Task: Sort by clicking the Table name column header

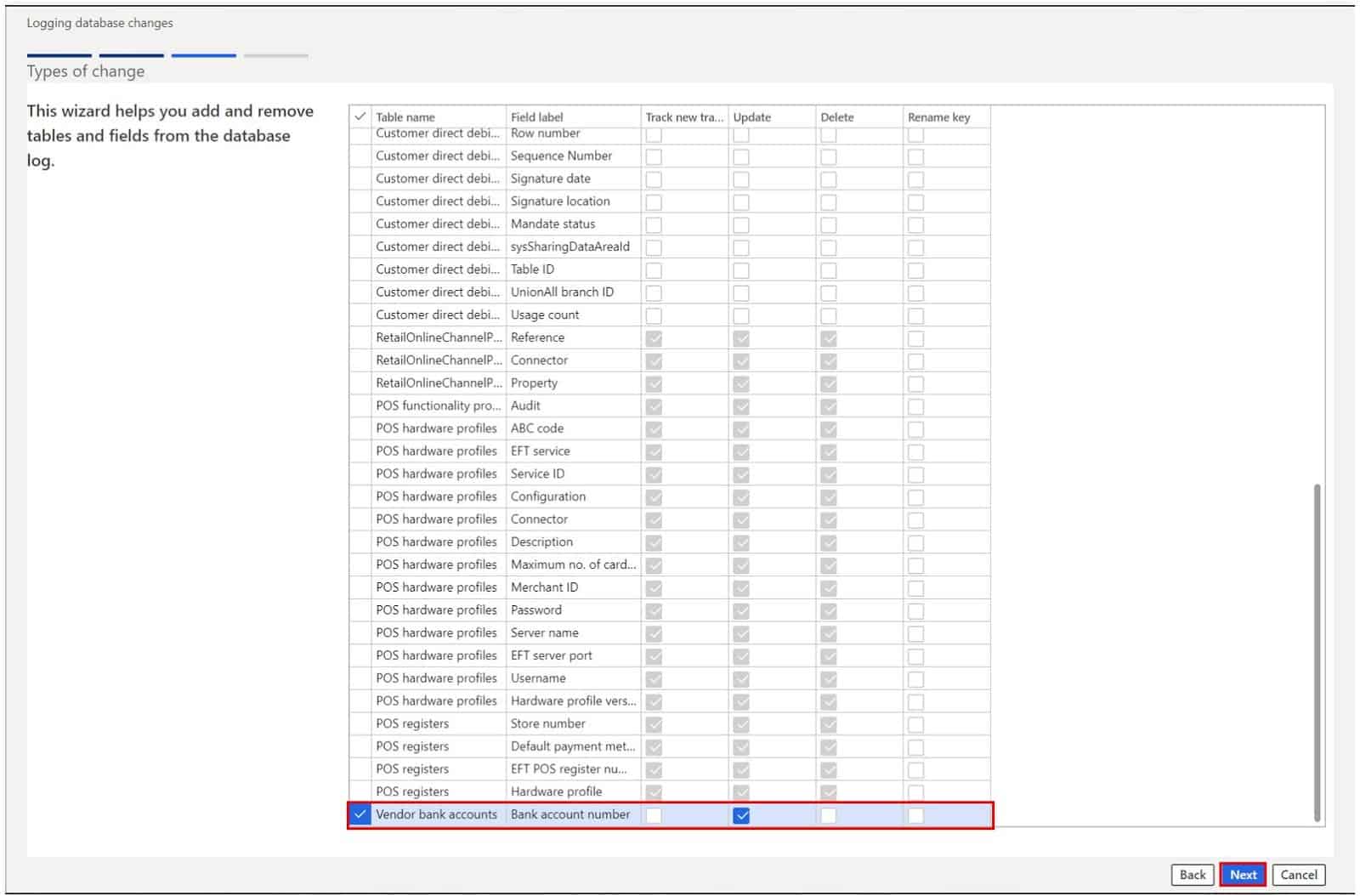Action: [406, 116]
